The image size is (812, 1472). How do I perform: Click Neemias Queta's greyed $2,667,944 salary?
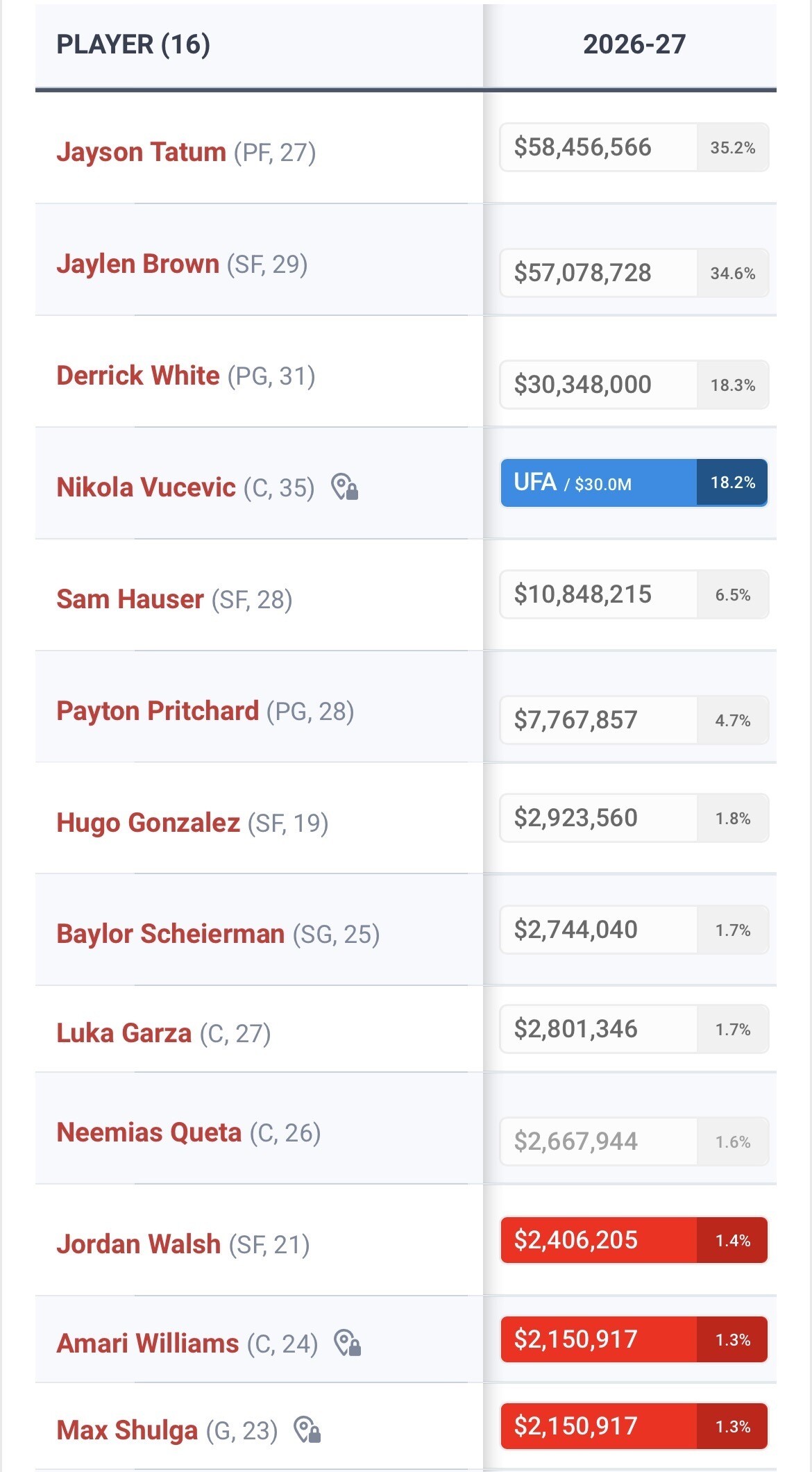click(x=598, y=1141)
